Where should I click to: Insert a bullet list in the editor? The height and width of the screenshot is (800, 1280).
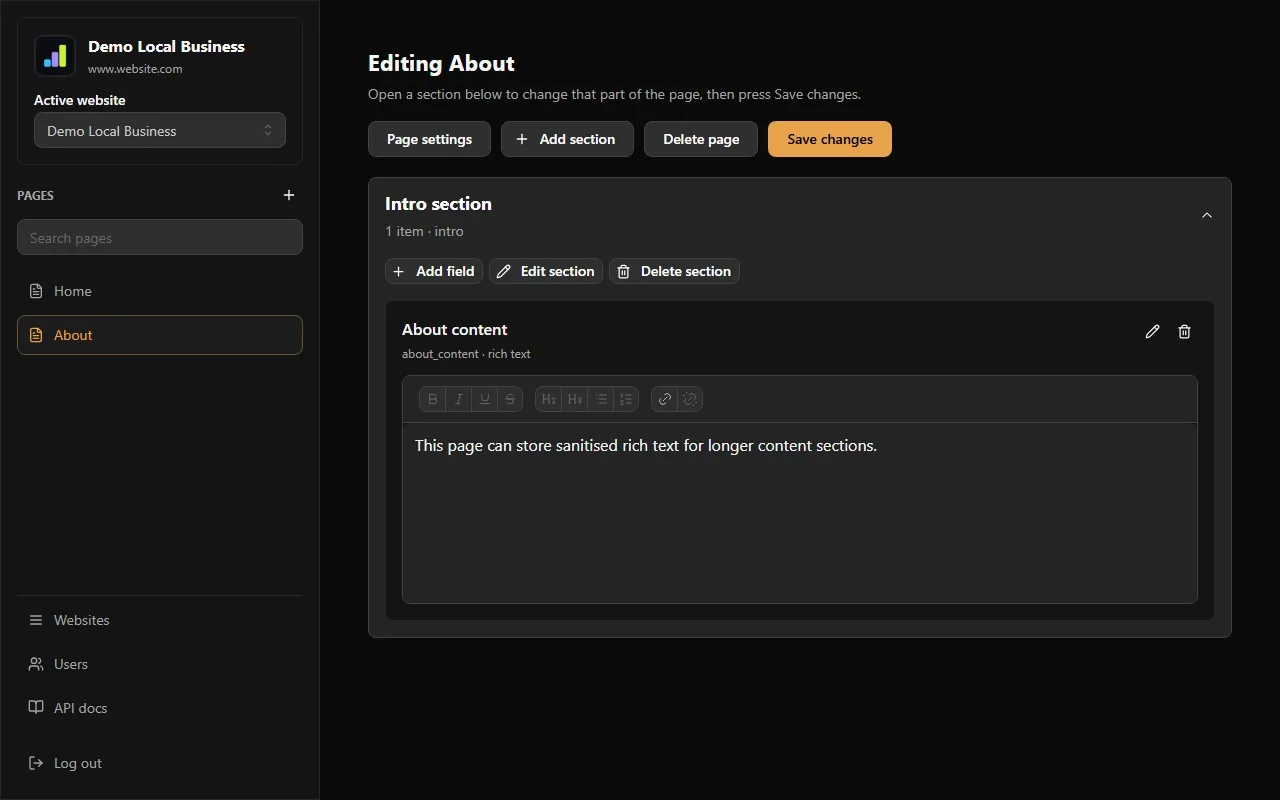coord(601,399)
